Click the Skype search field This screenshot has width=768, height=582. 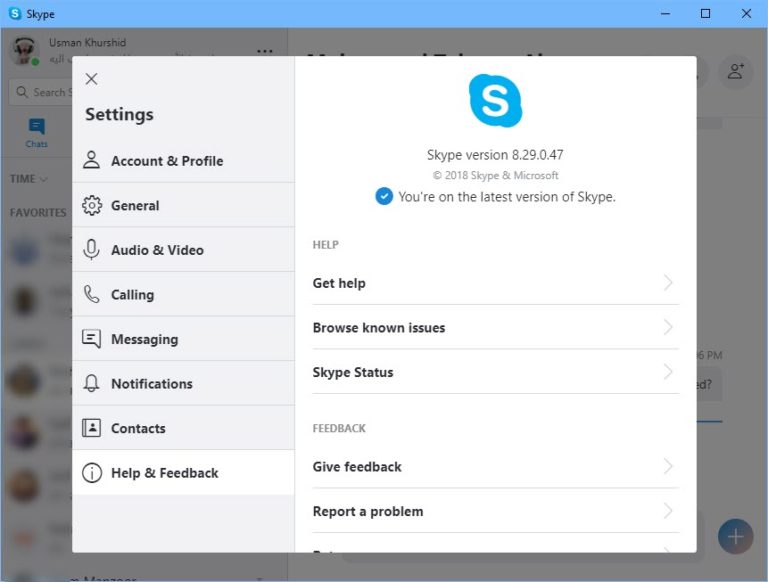[x=41, y=92]
